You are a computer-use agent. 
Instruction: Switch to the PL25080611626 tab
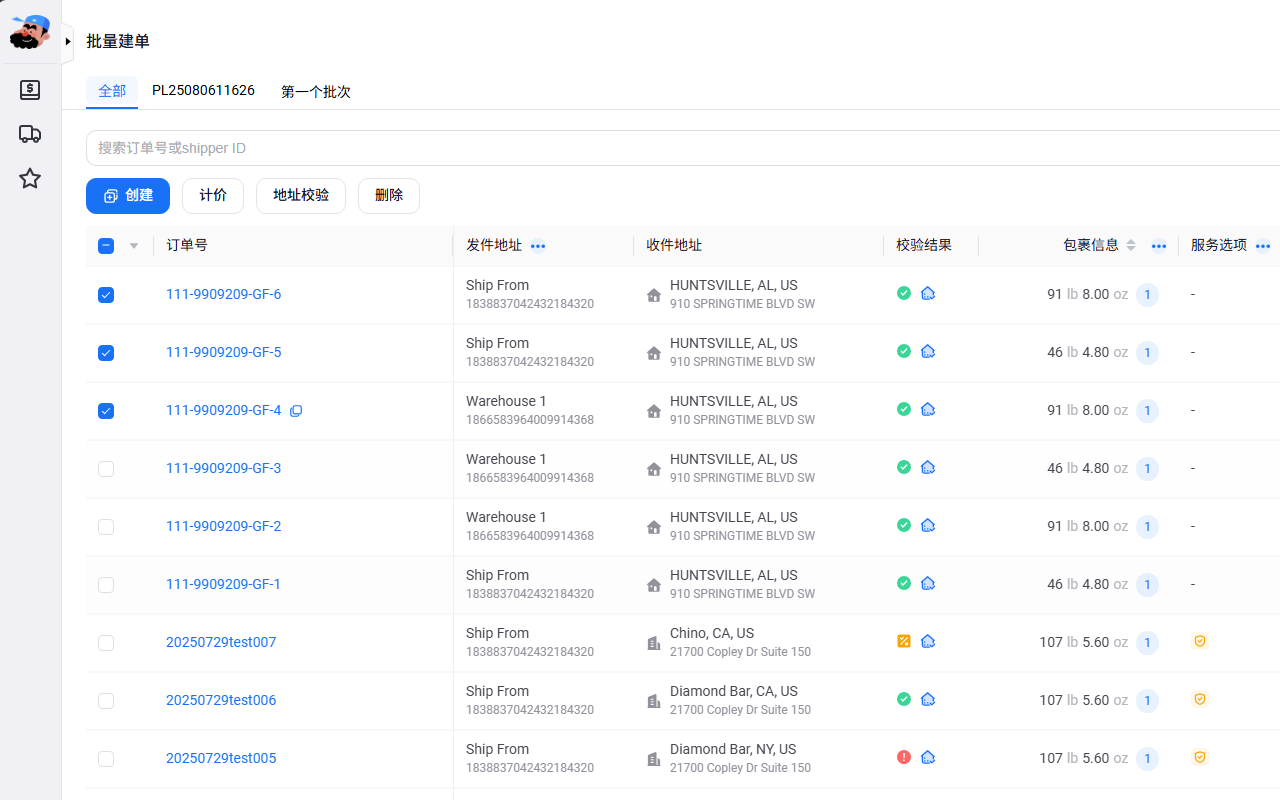[203, 91]
